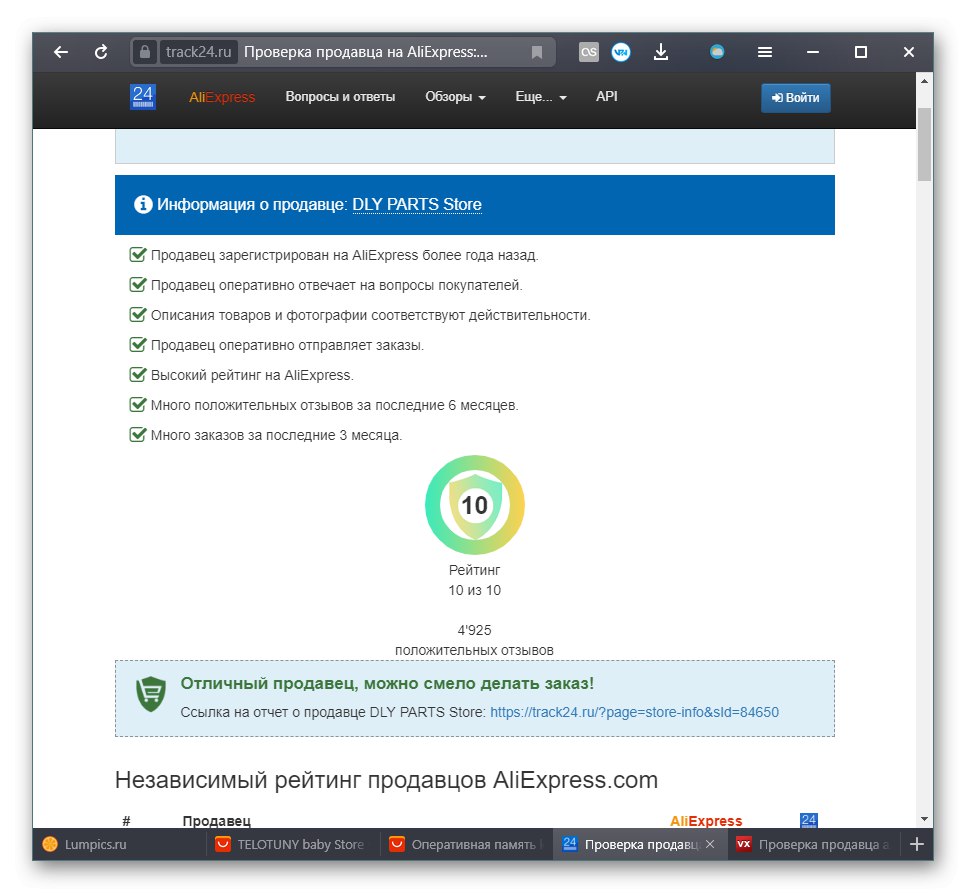The height and width of the screenshot is (893, 966).
Task: Open the OS extension icon in toolbar
Action: pos(589,52)
